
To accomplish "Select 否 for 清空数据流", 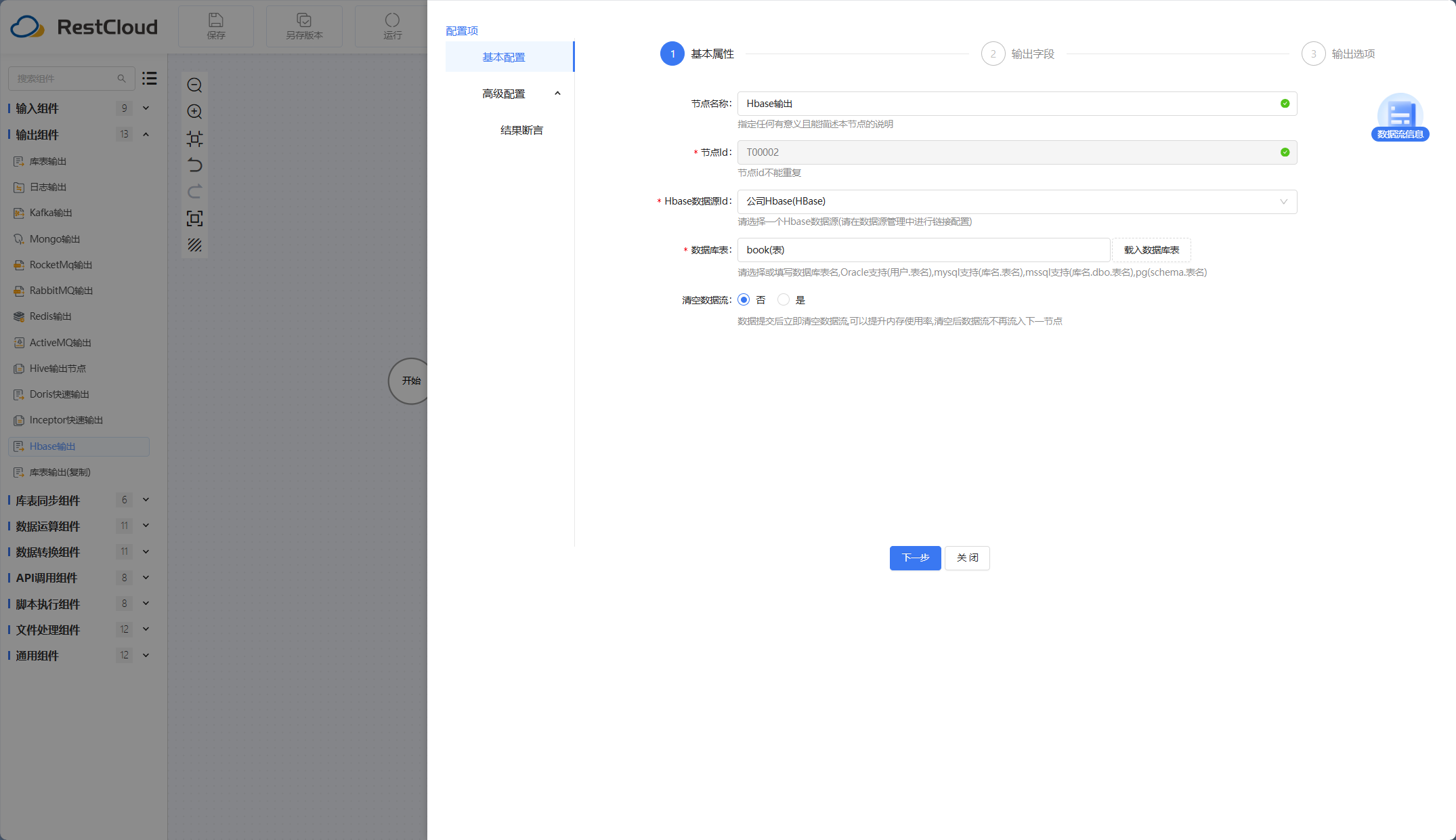I will (744, 299).
